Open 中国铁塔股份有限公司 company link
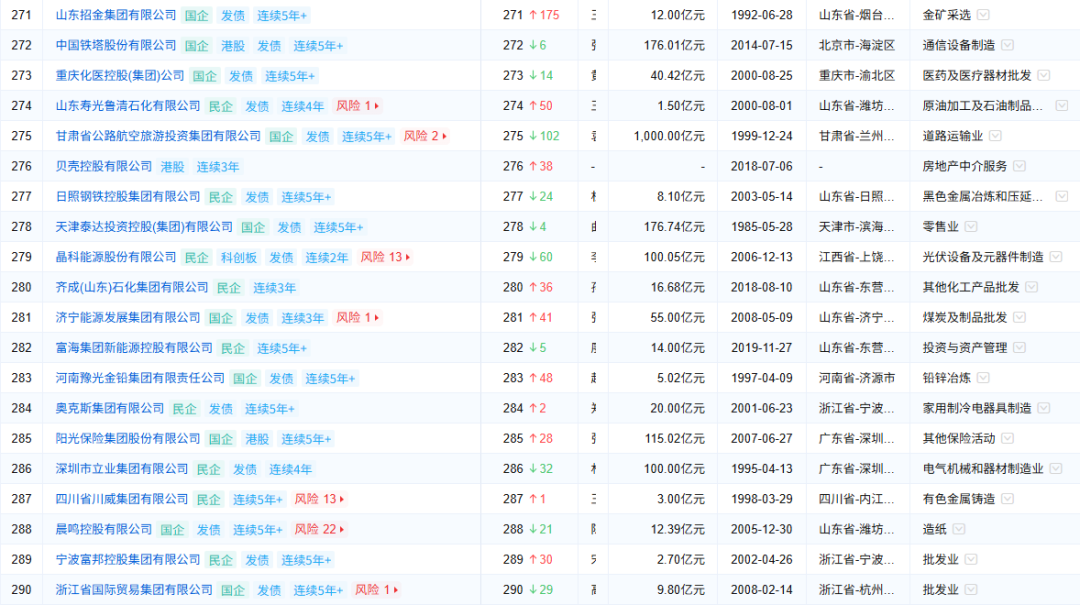This screenshot has height=605, width=1080. [116, 45]
